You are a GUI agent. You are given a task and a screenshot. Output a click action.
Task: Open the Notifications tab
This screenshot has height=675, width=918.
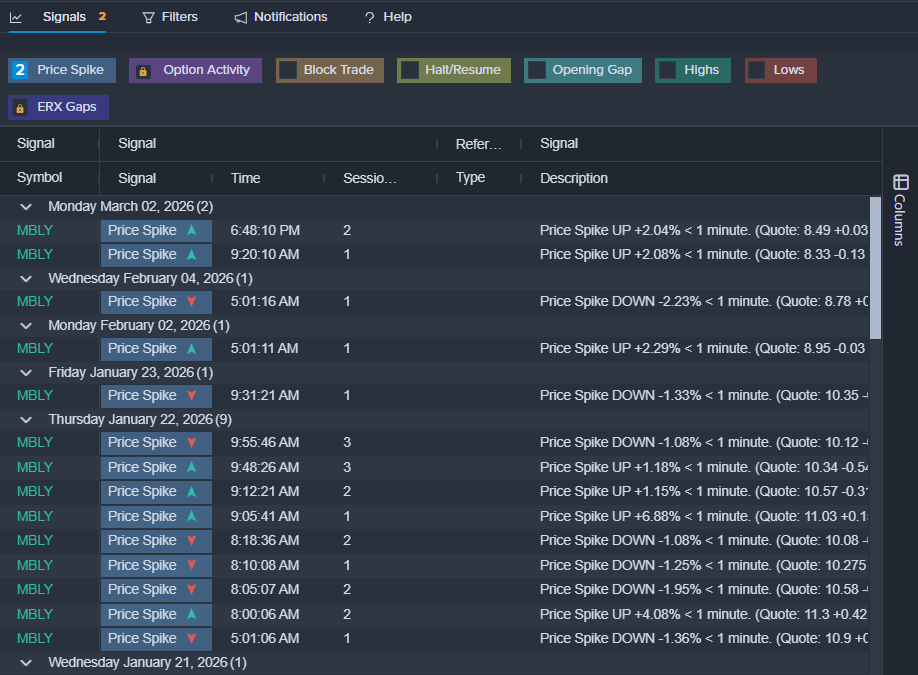coord(290,17)
